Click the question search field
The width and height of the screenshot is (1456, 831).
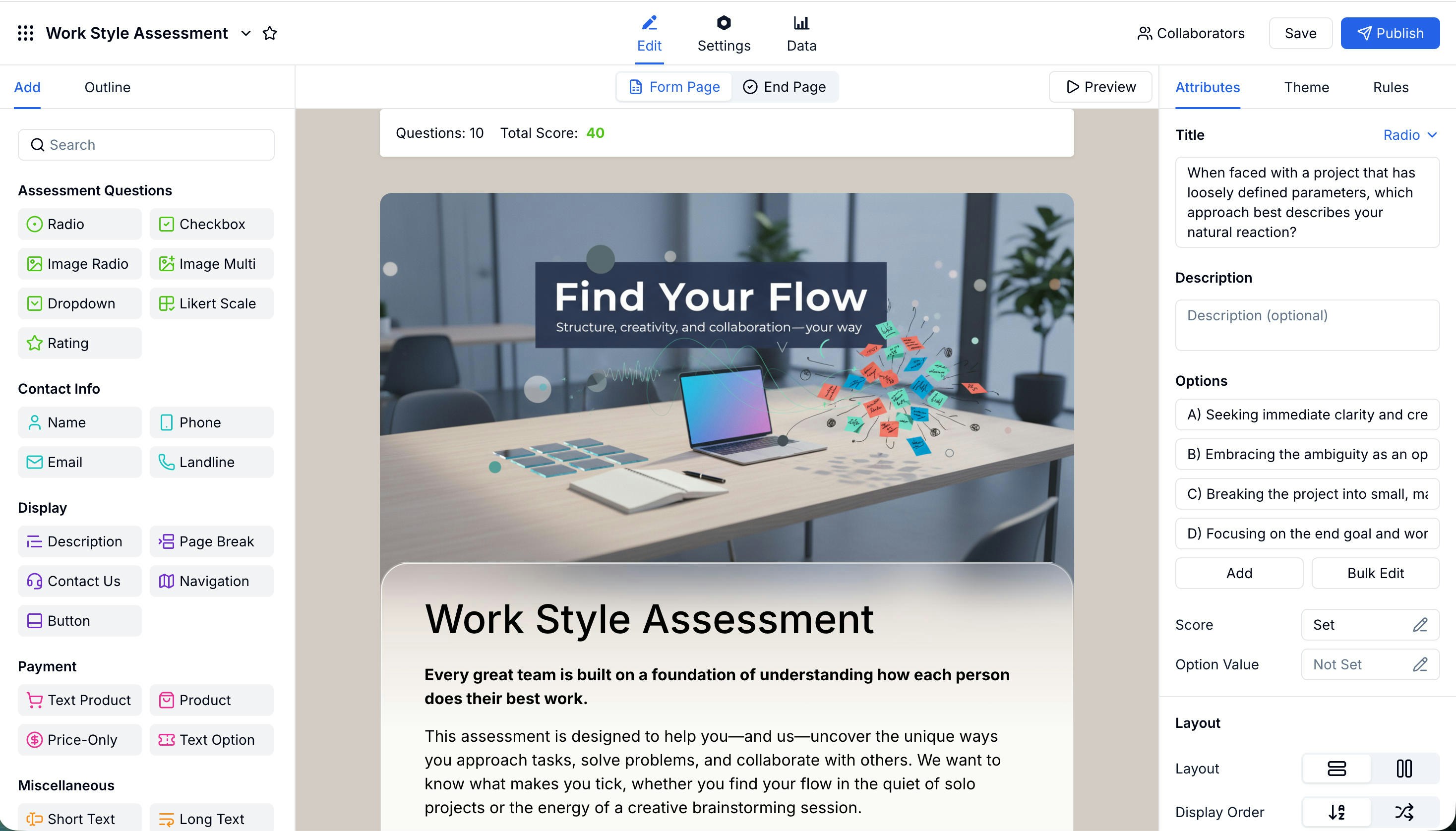click(x=145, y=144)
